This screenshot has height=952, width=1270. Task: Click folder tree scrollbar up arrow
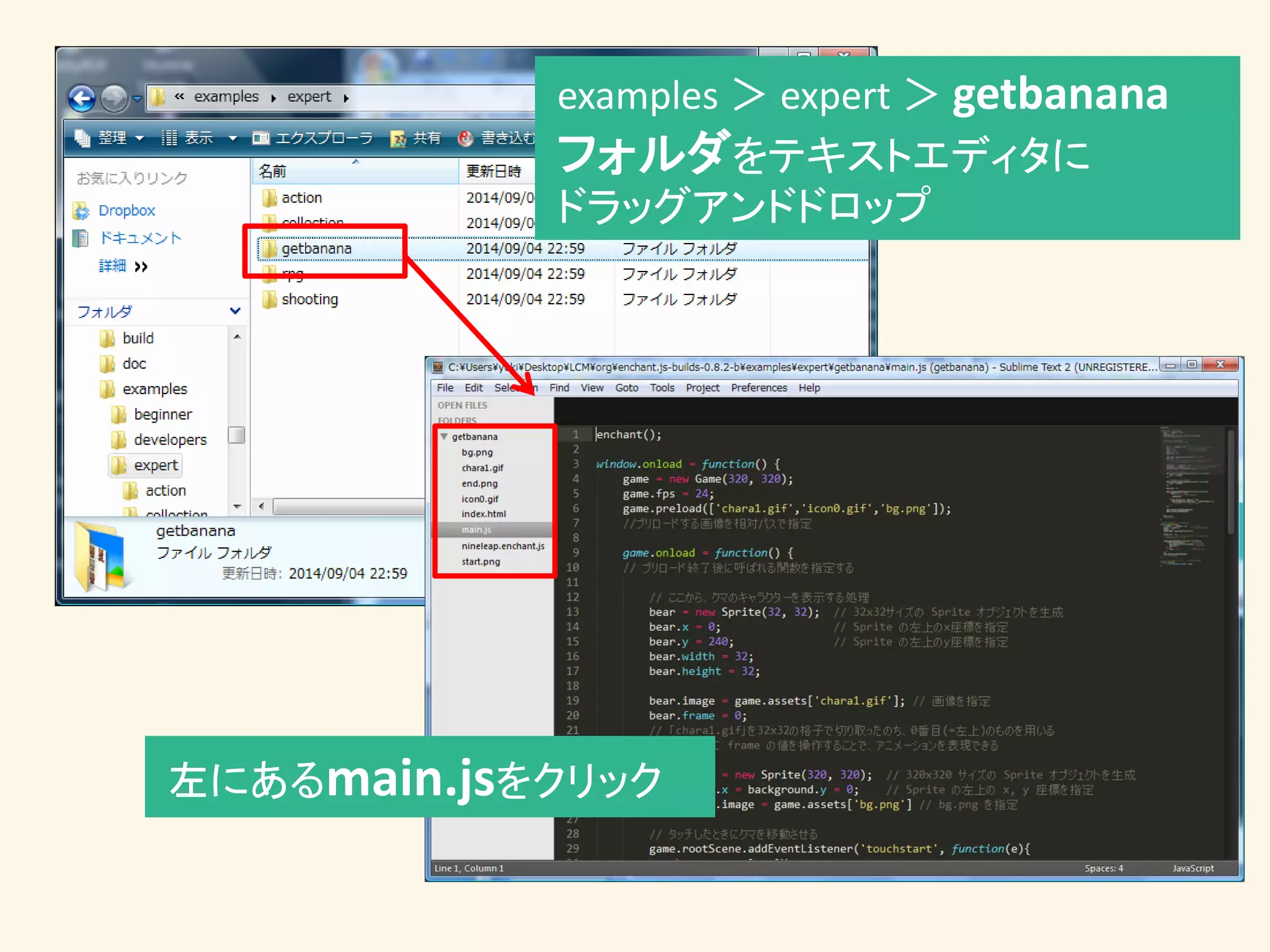(x=237, y=337)
